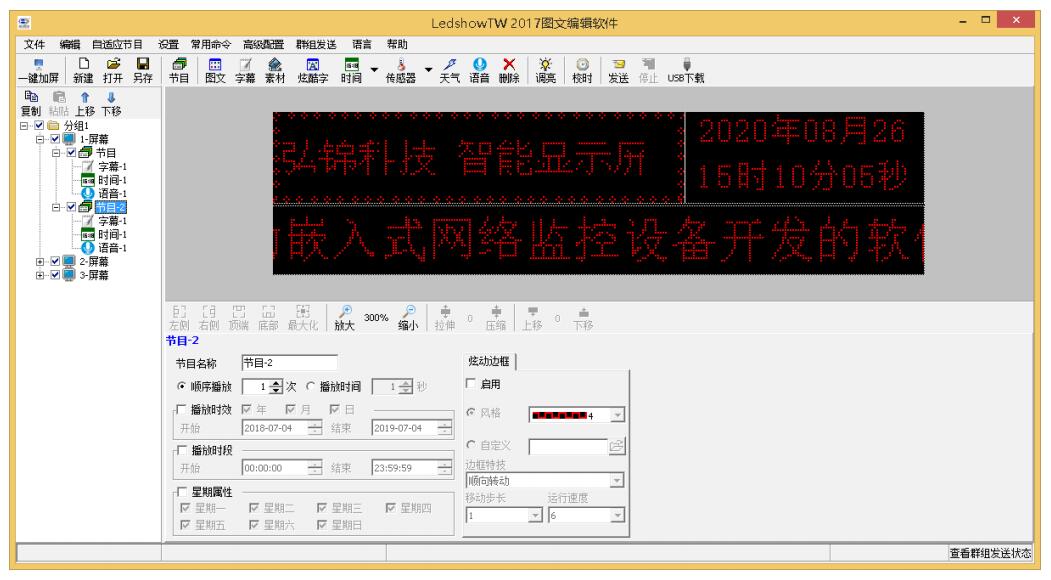Toggle the 3-屏幕 checkbox

pyautogui.click(x=55, y=275)
